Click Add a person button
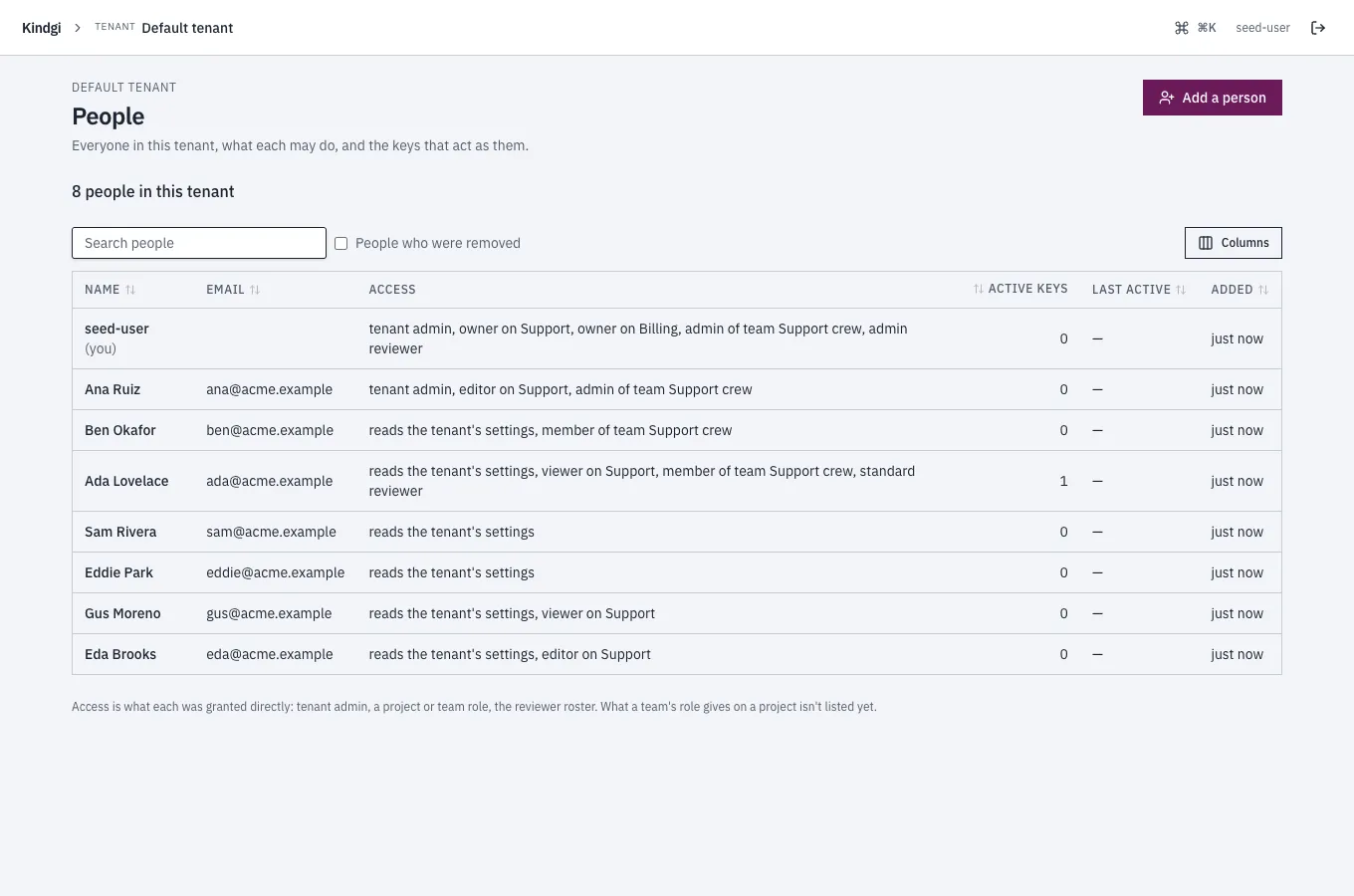Screen dimensions: 1354x896 point(1213,98)
